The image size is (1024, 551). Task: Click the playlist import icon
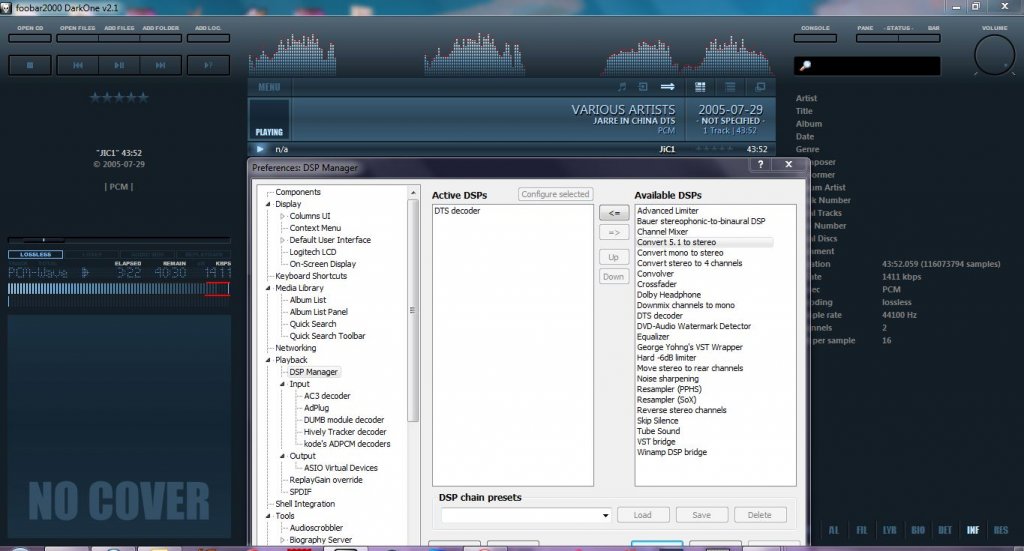643,87
